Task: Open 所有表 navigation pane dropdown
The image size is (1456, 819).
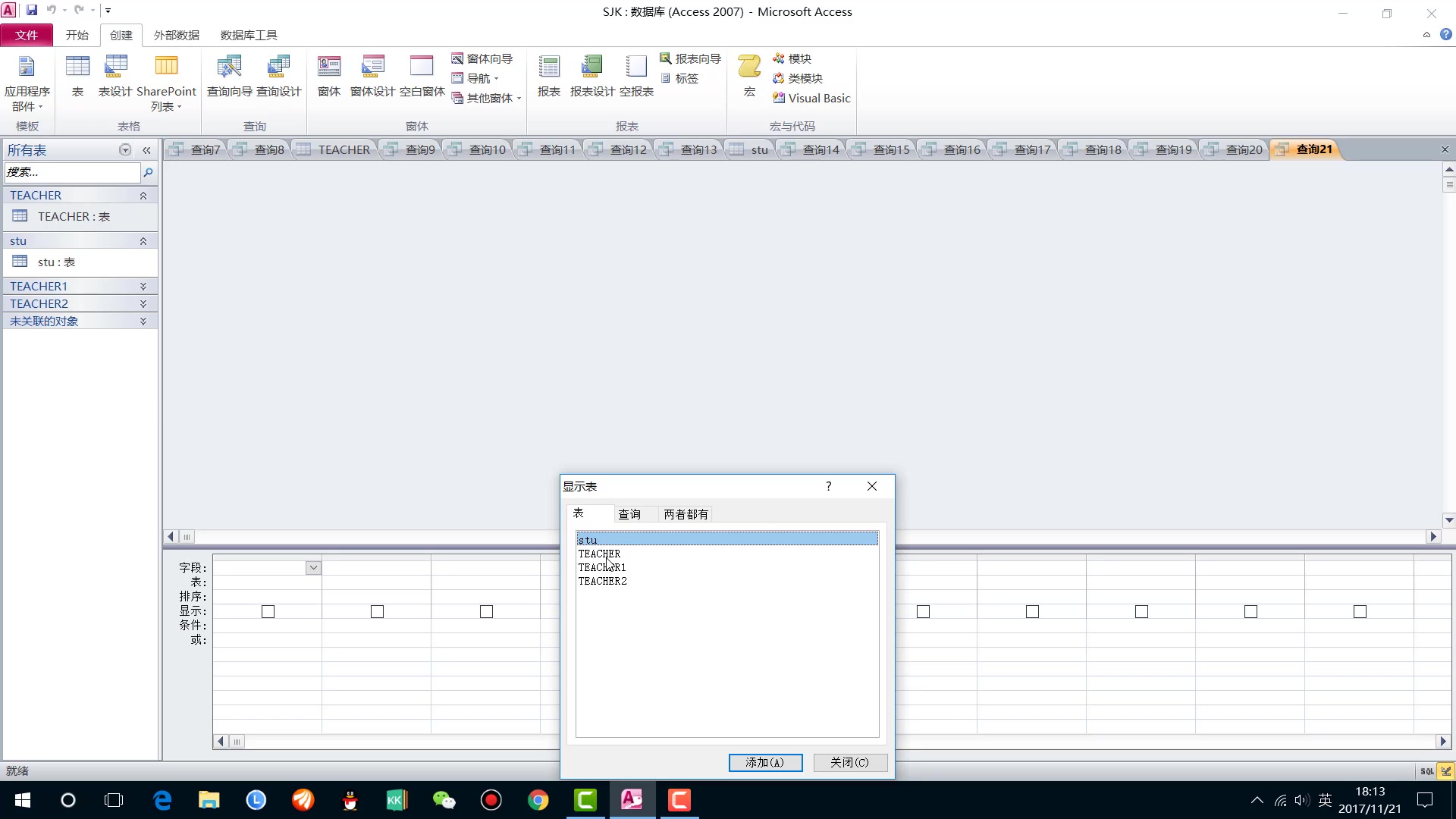Action: pyautogui.click(x=125, y=150)
